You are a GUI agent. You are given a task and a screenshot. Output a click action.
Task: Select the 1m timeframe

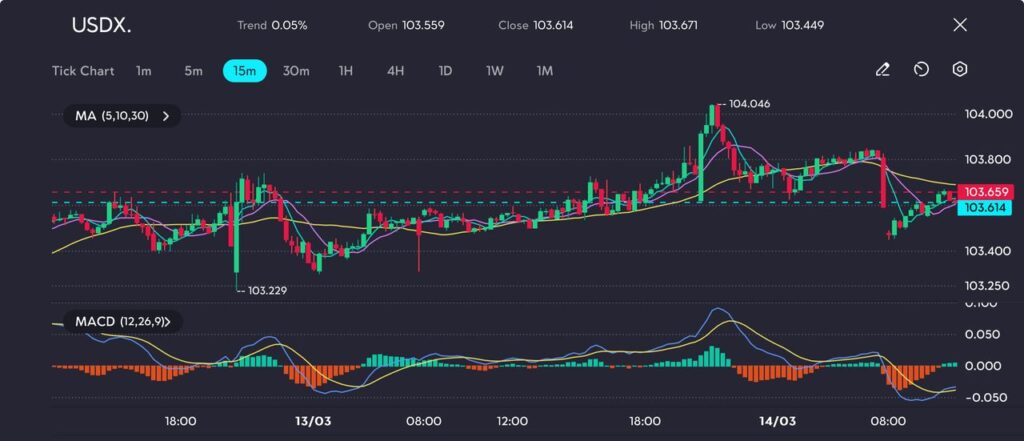click(144, 71)
